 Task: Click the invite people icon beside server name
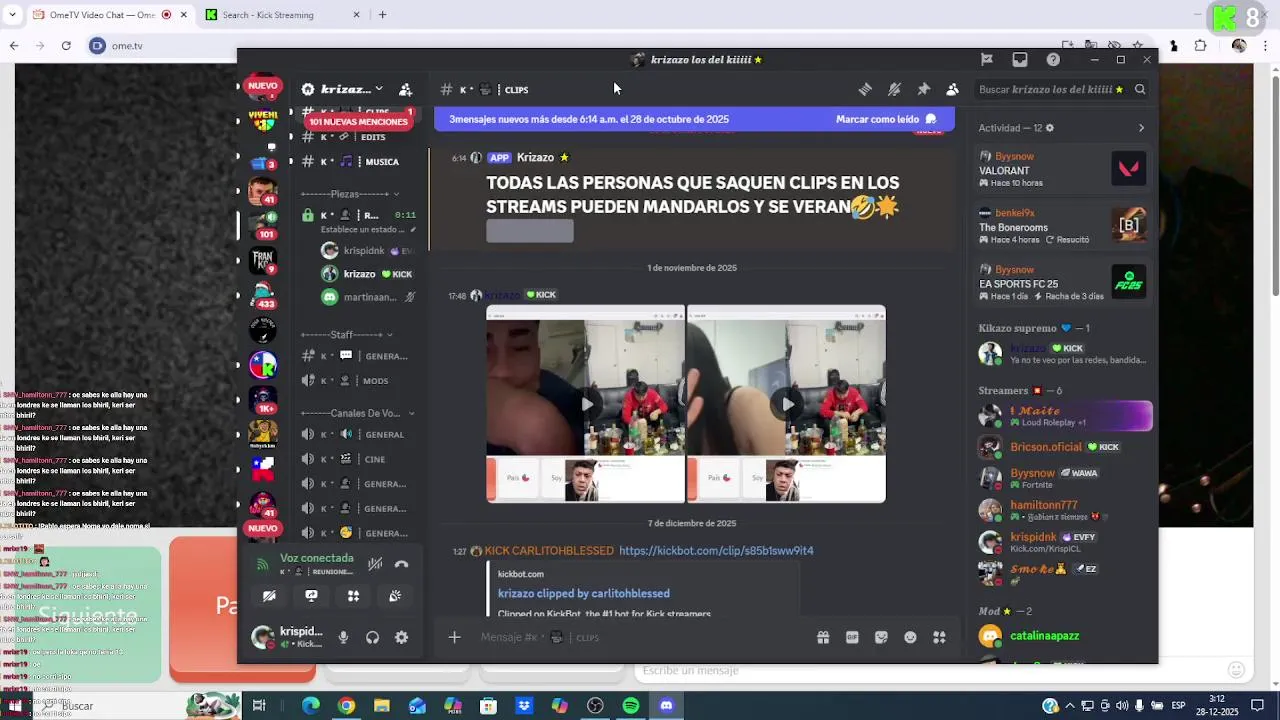(405, 89)
